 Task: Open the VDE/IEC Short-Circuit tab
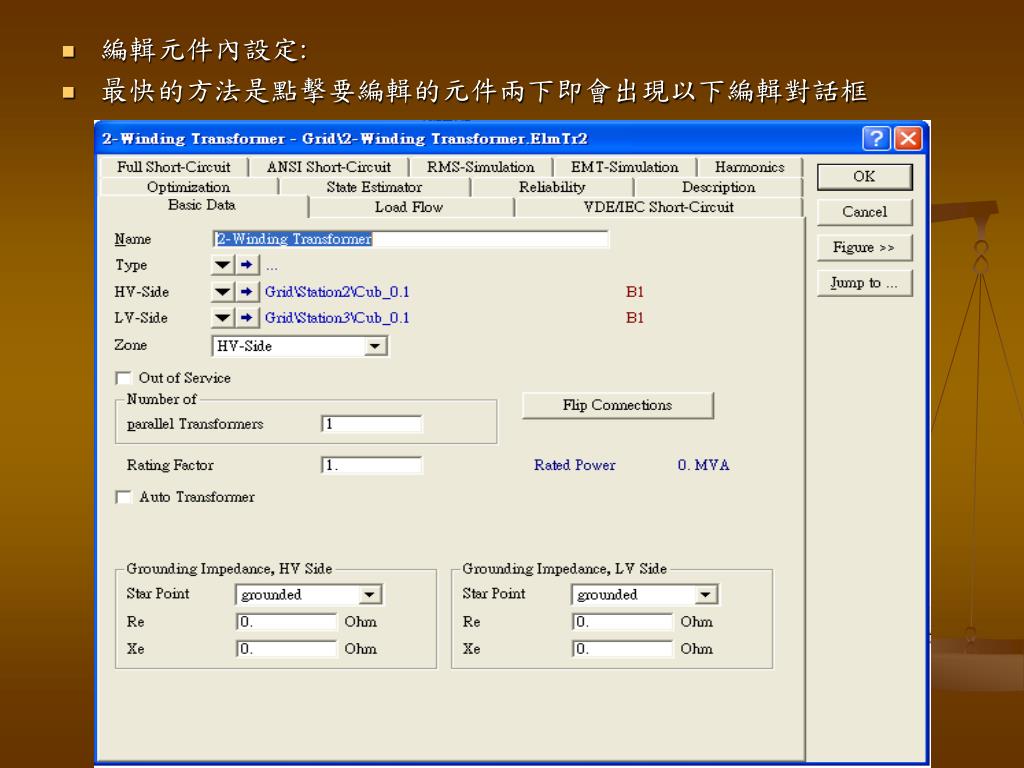pyautogui.click(x=659, y=207)
